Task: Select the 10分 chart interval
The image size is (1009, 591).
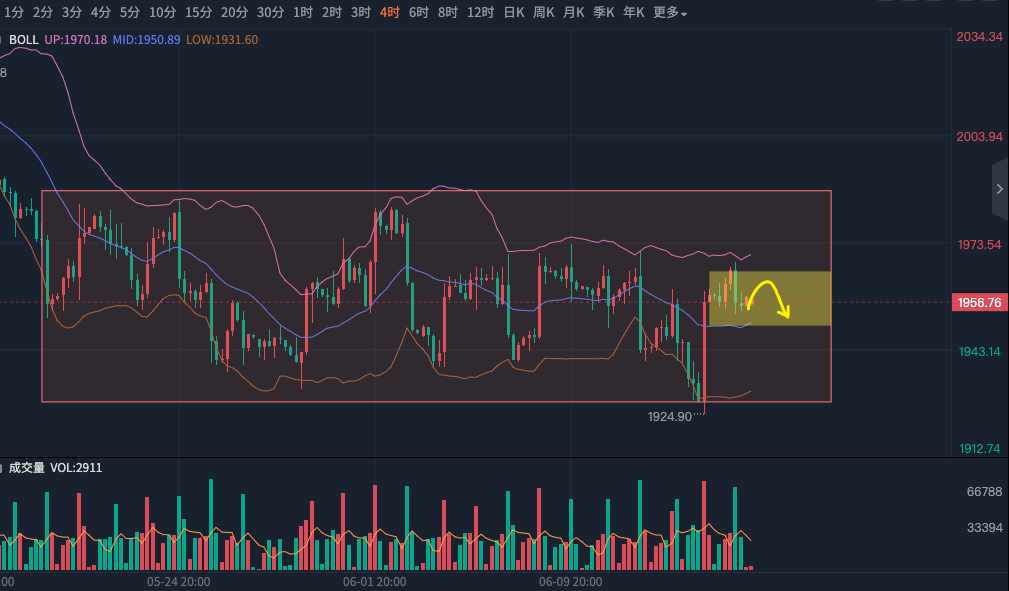Action: tap(162, 13)
